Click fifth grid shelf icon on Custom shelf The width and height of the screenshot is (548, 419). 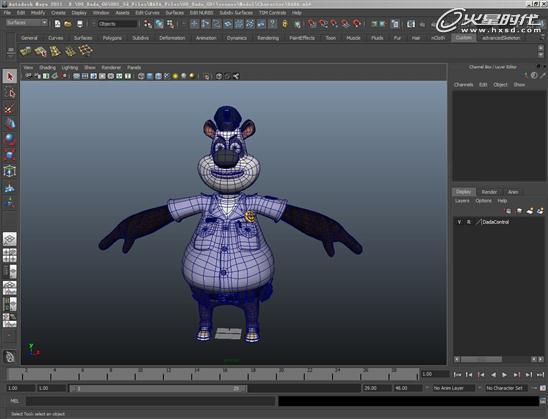click(86, 51)
